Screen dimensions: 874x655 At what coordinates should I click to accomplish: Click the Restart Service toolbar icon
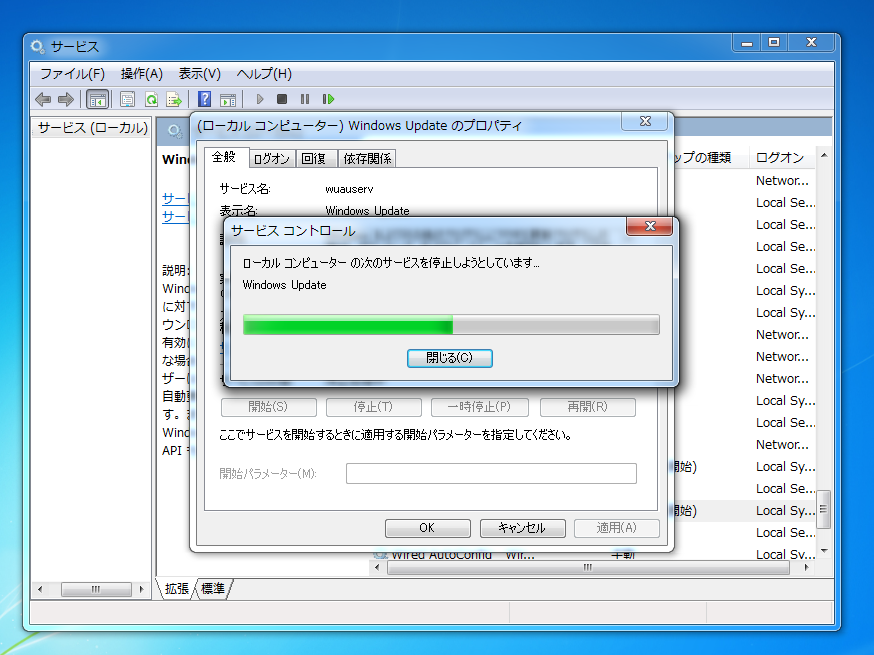coord(328,99)
